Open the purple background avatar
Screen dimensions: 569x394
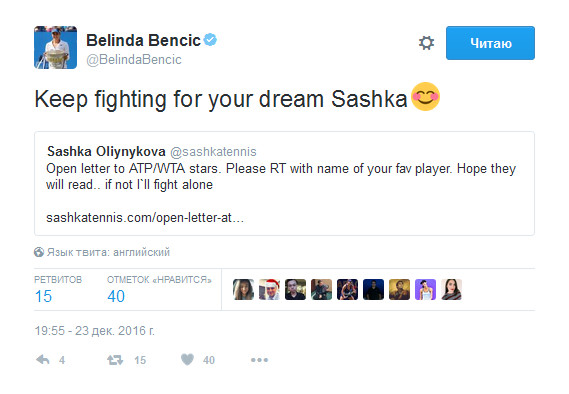[425, 290]
